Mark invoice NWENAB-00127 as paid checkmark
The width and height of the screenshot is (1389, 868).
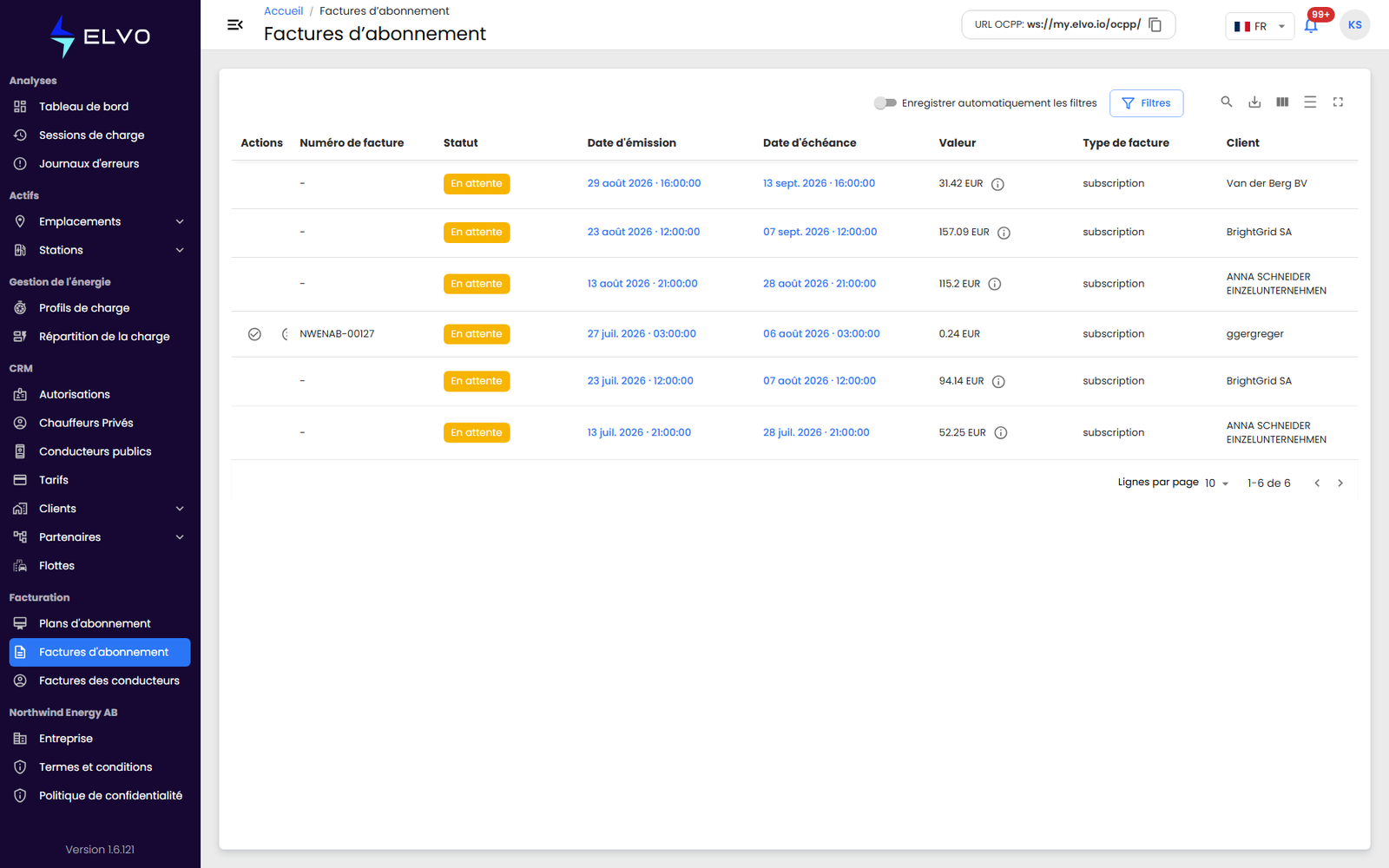[x=254, y=334]
